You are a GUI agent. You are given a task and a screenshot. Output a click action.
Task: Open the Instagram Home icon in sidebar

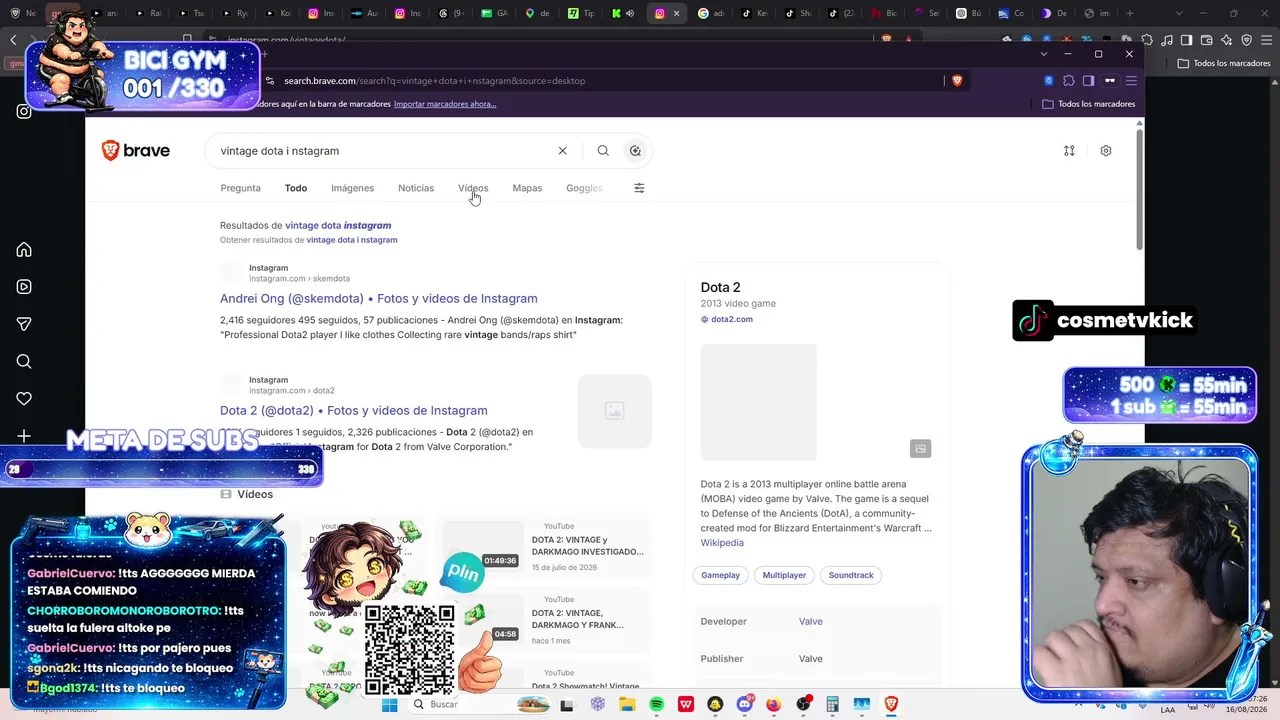point(24,250)
